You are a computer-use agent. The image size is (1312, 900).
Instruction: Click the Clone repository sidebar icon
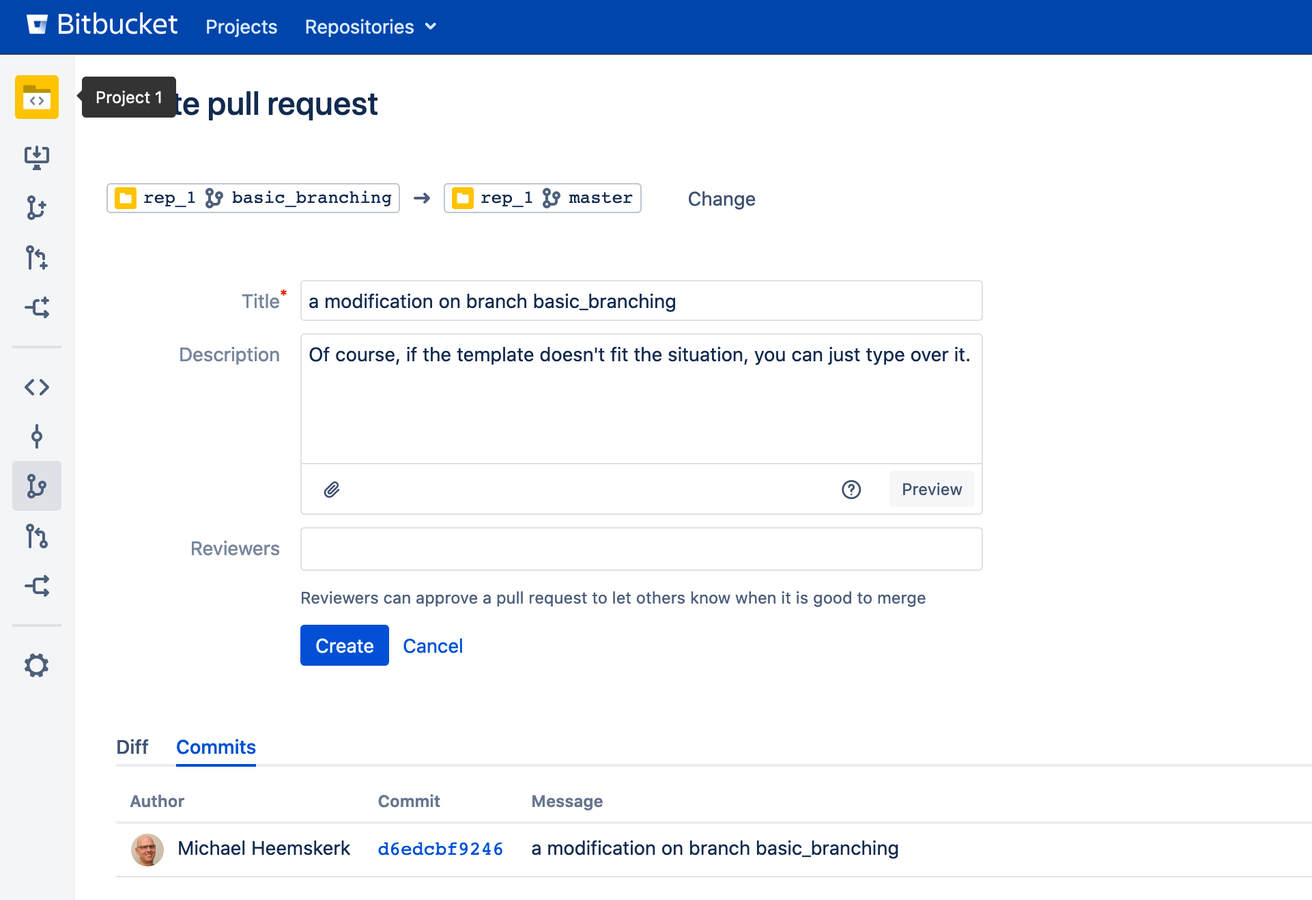37,156
